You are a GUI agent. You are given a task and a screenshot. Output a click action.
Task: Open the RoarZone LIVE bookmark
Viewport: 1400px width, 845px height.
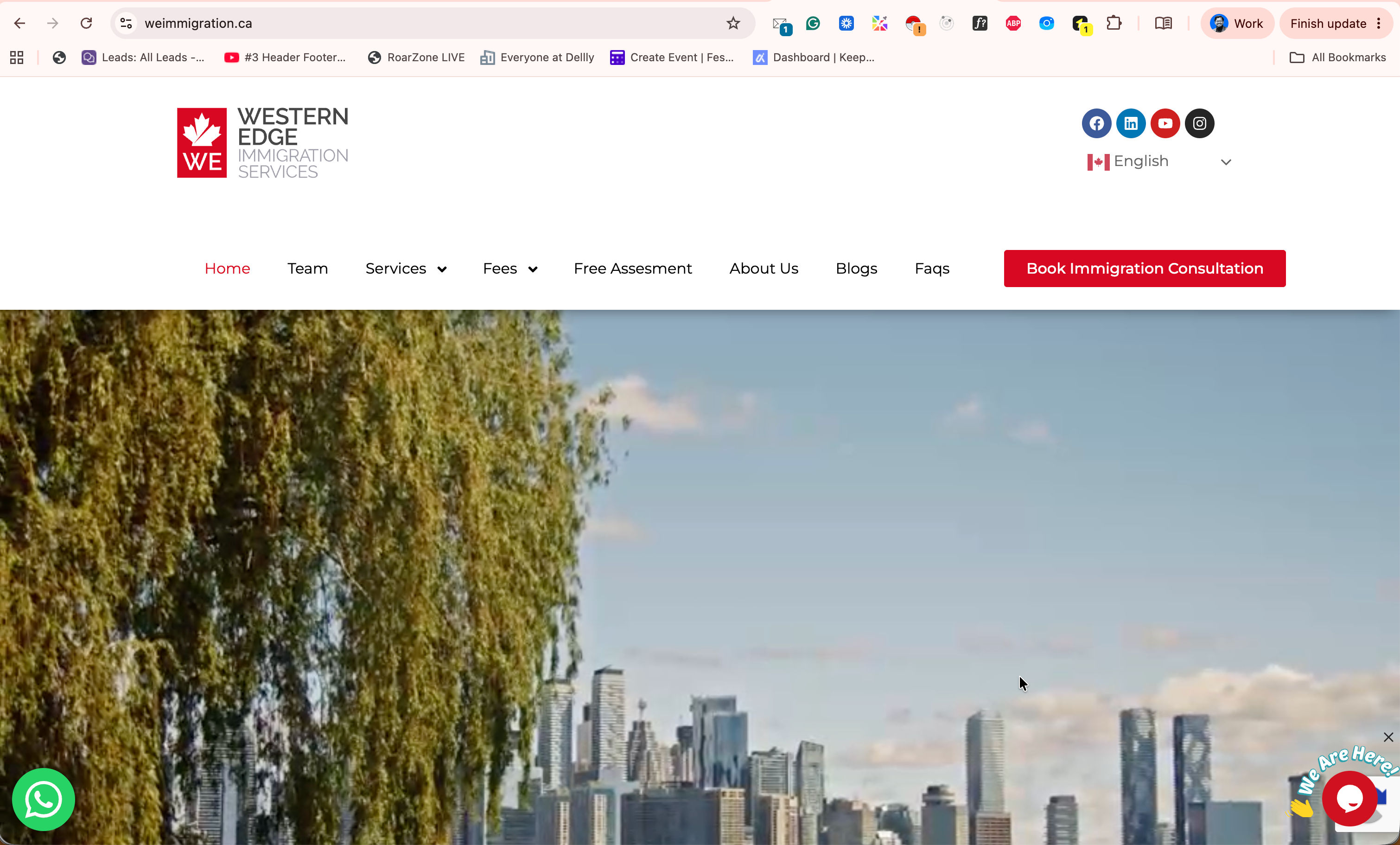pyautogui.click(x=416, y=58)
